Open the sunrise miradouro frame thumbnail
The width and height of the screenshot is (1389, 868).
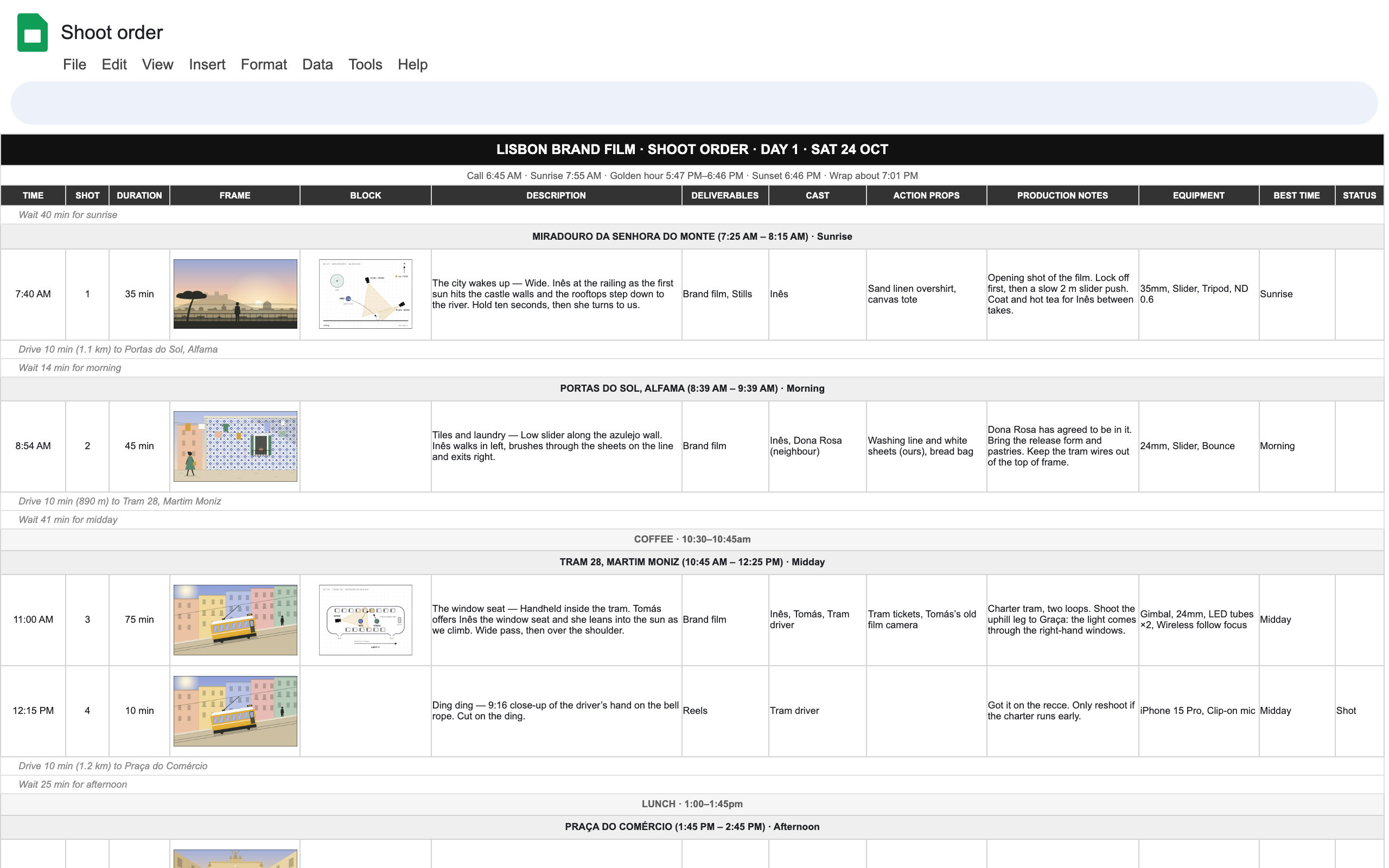coord(235,294)
